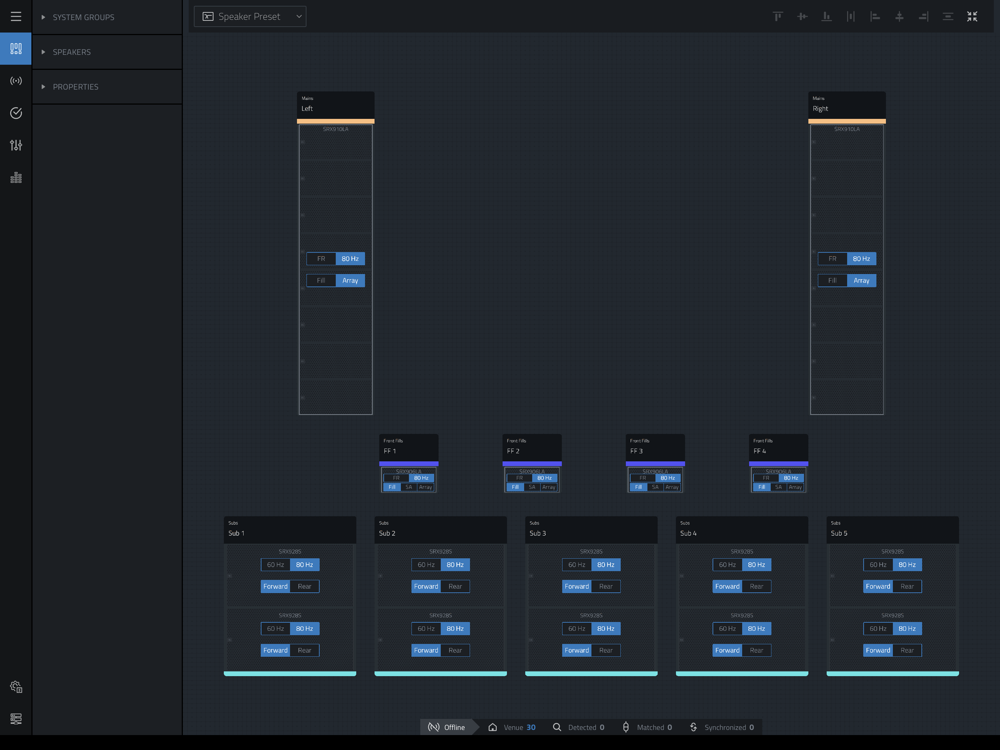Select 80 Hz on FF 2
Viewport: 1000px width, 750px height.
[544, 478]
